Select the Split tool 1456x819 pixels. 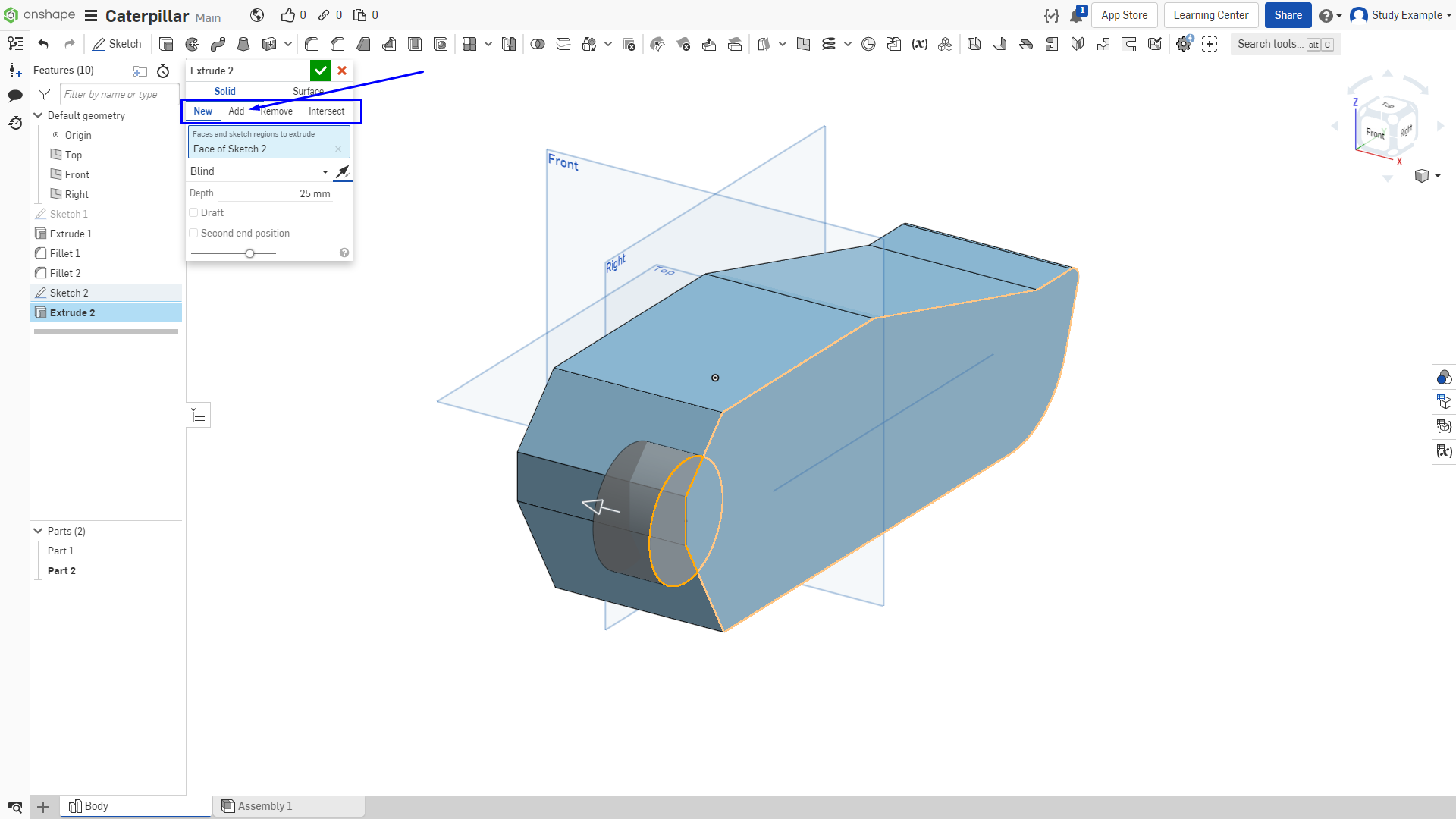[x=563, y=44]
